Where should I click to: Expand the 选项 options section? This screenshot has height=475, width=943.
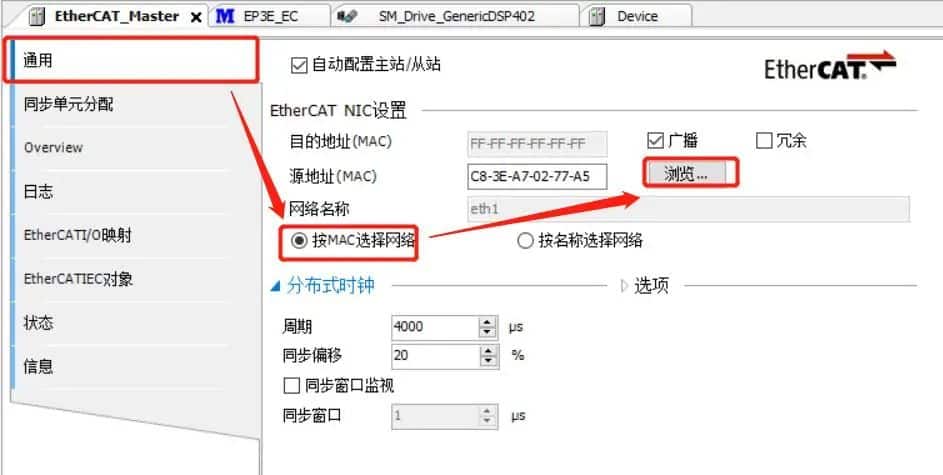point(624,286)
